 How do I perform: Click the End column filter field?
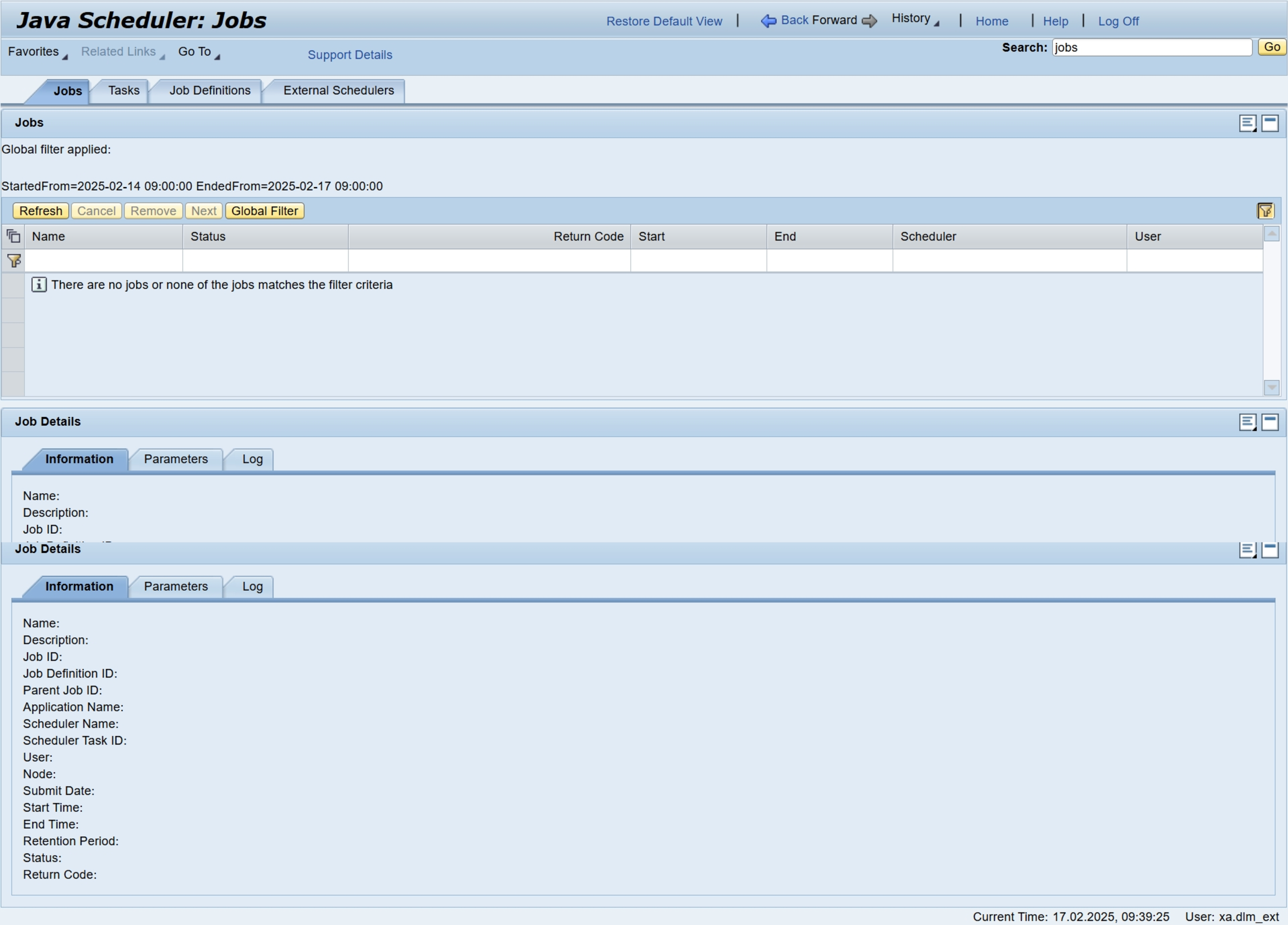coord(830,261)
